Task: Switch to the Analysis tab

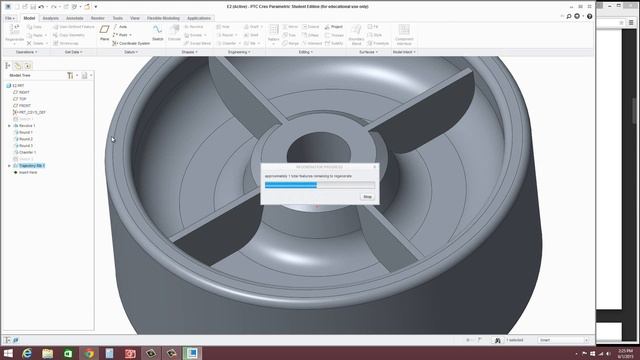Action: [x=51, y=18]
